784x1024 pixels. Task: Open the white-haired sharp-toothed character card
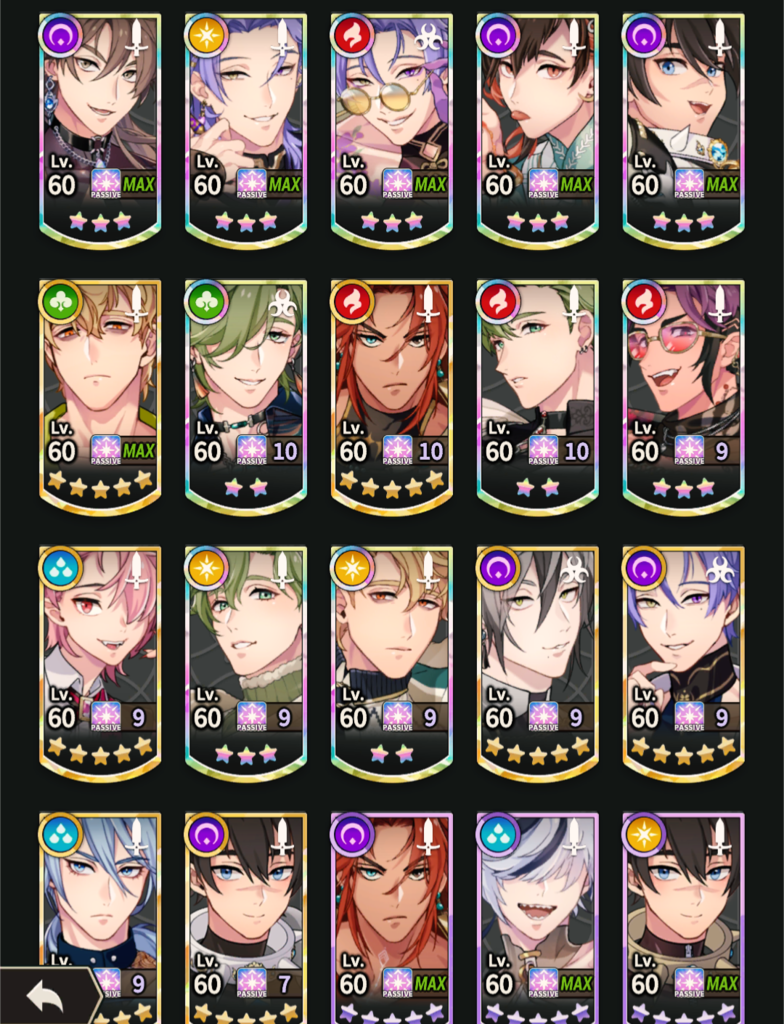(538, 918)
